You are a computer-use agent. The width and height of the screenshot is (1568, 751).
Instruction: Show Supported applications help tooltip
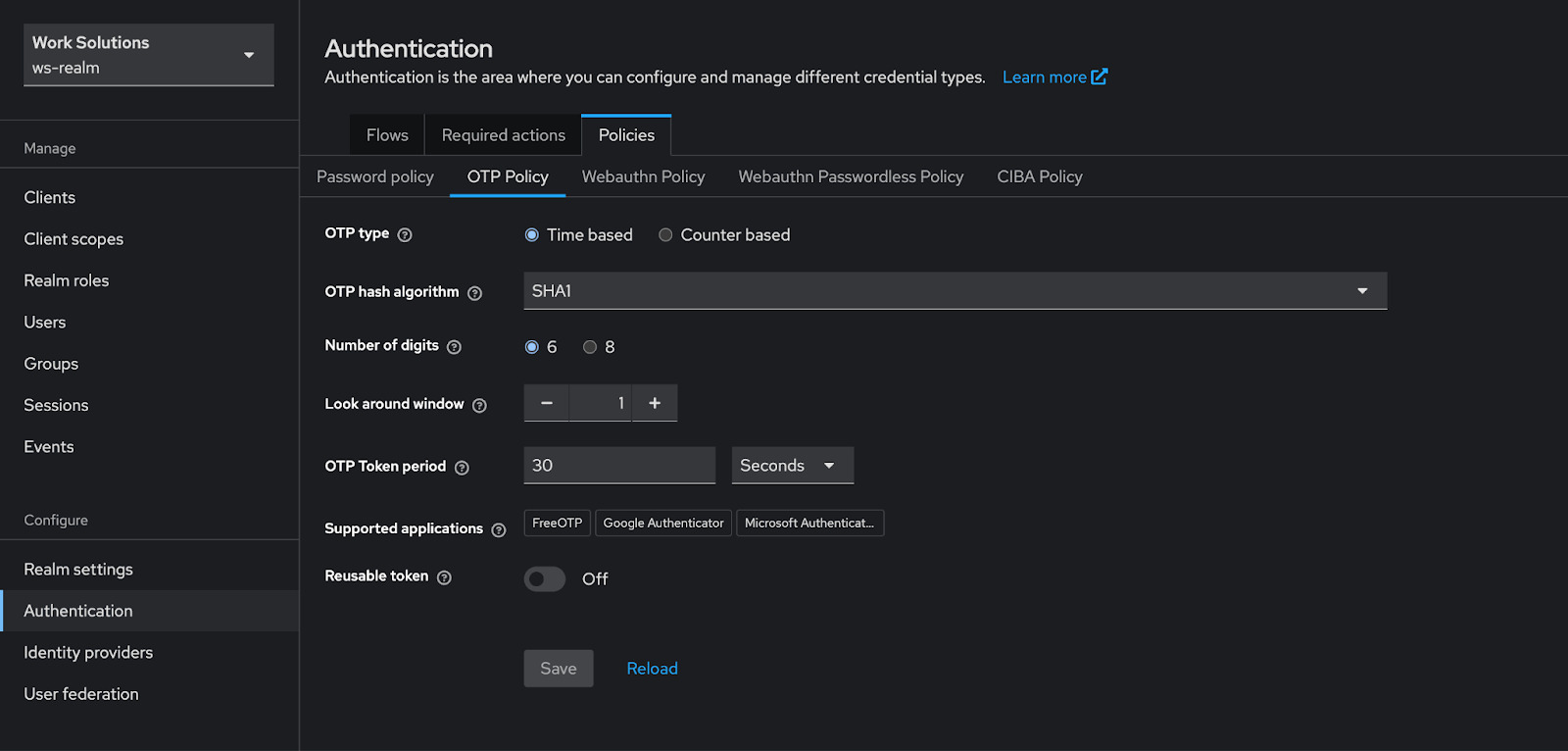point(499,530)
